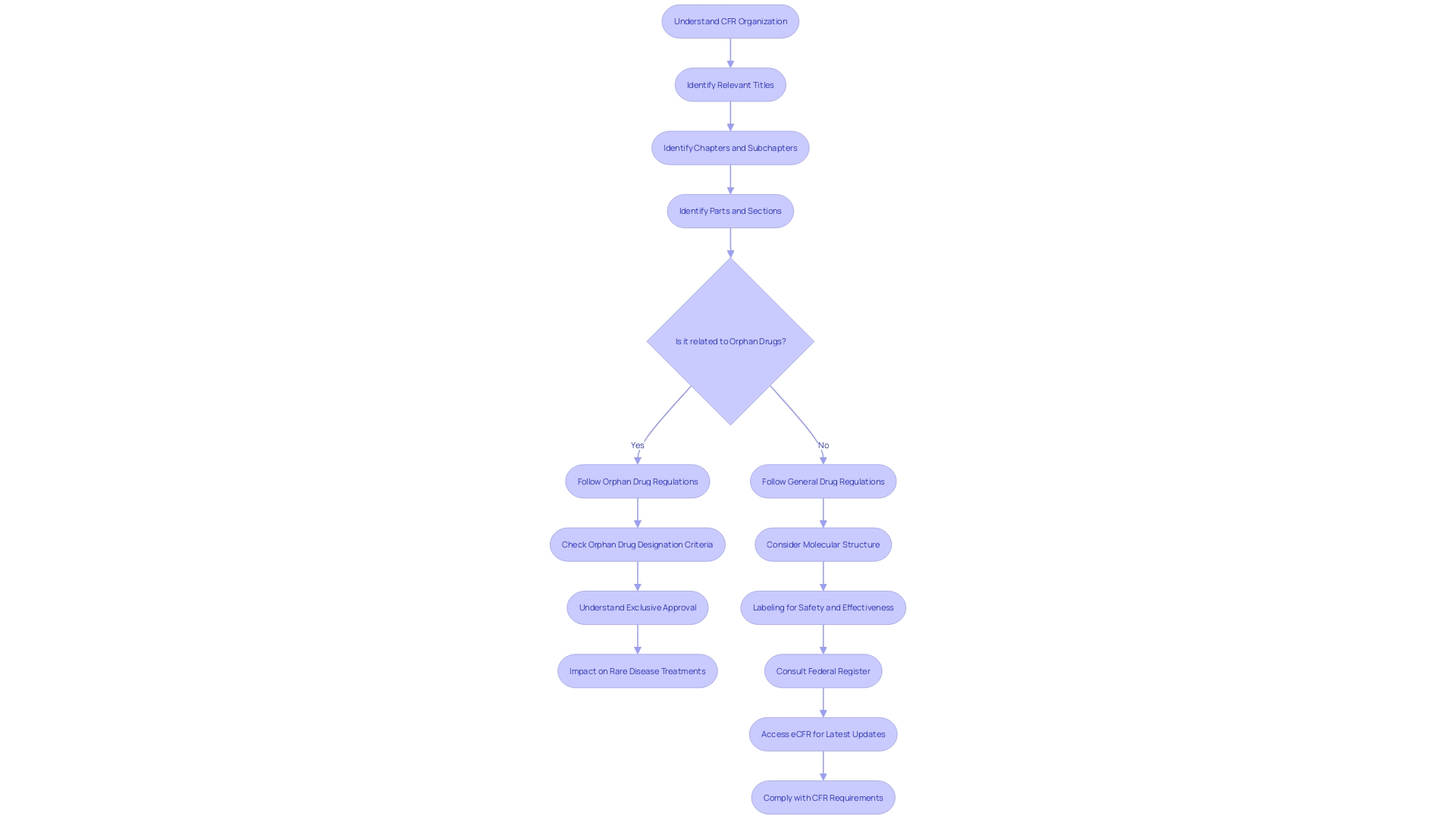Expand the 'Impact on Rare Disease Treatments' section

(x=637, y=670)
